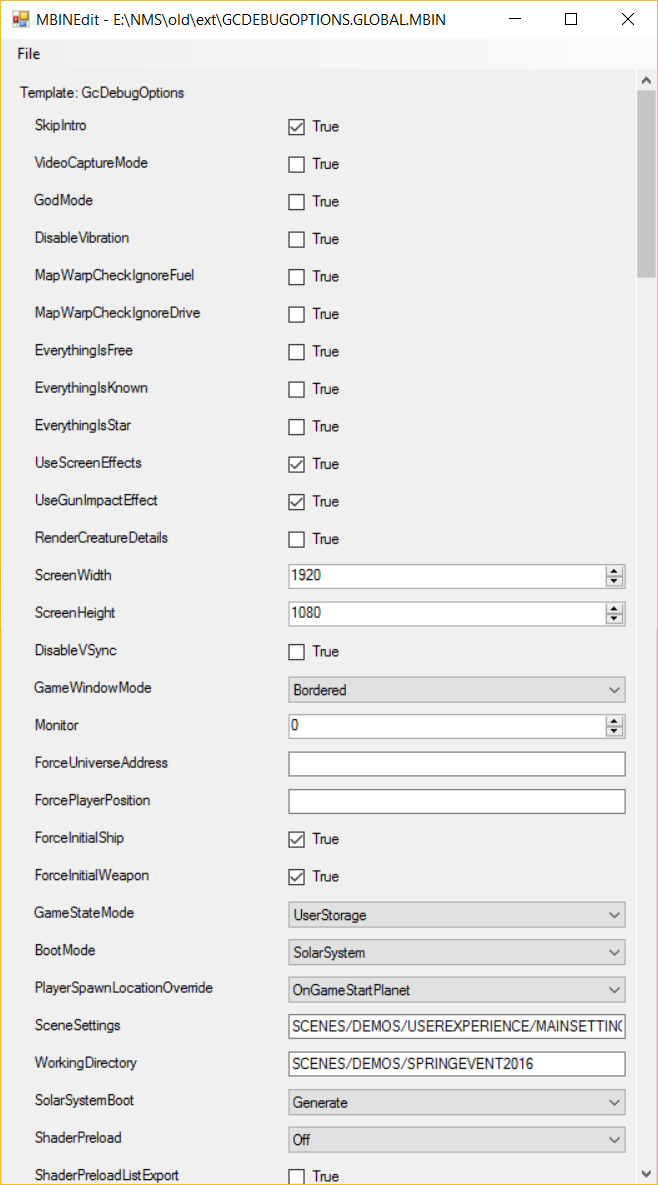
Task: Click the vertical scrollbar thumb
Action: tap(646, 184)
